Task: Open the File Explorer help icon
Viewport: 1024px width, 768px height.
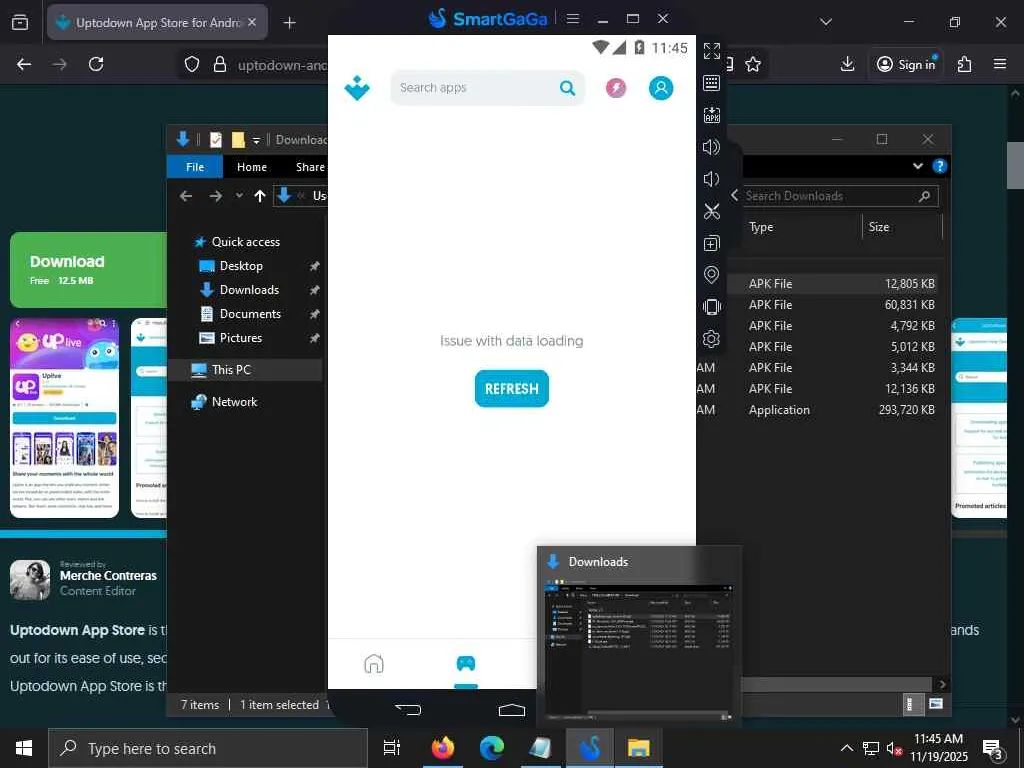Action: point(939,166)
